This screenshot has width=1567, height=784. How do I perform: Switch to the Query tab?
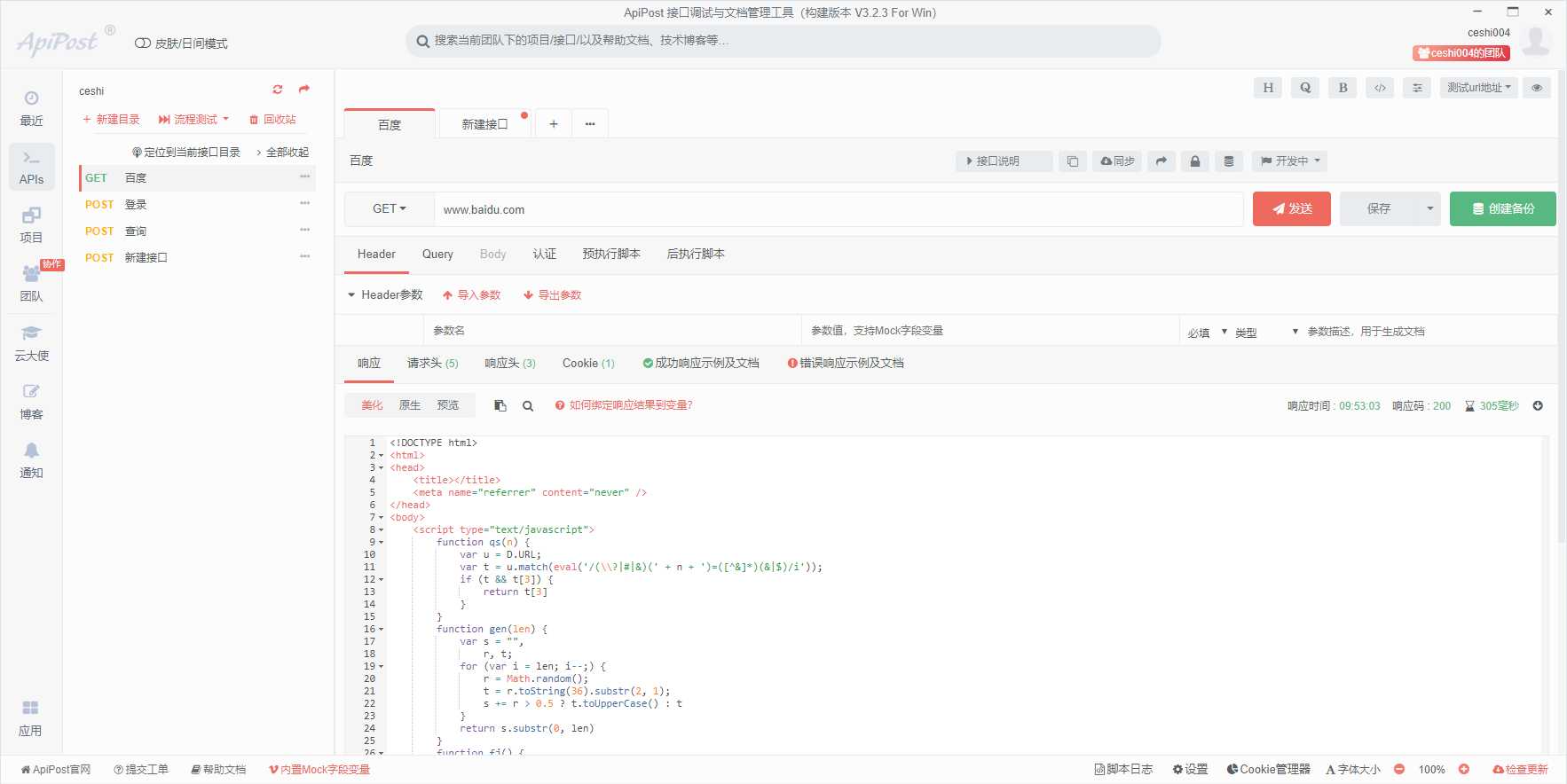437,255
